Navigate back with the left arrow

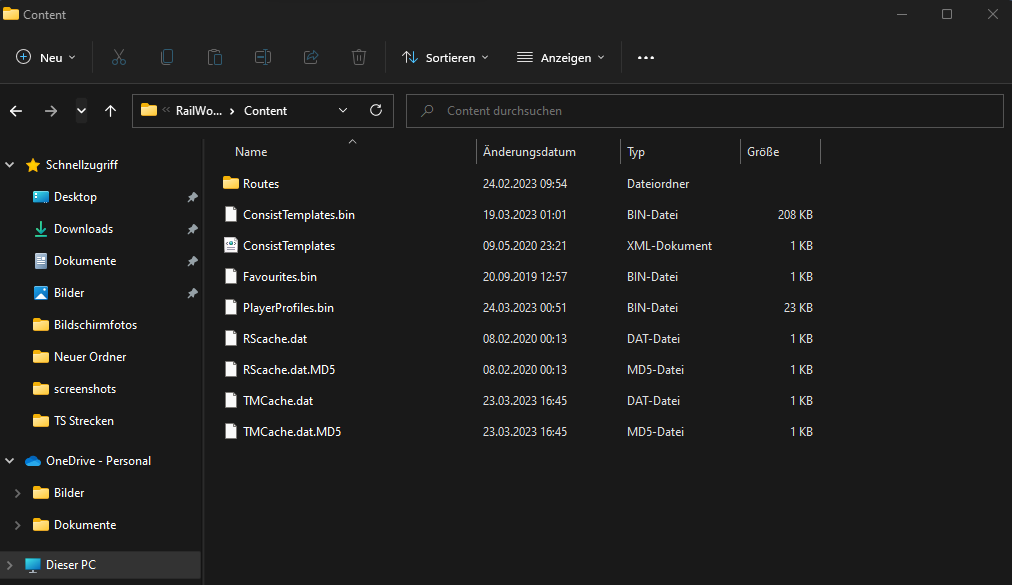point(16,111)
